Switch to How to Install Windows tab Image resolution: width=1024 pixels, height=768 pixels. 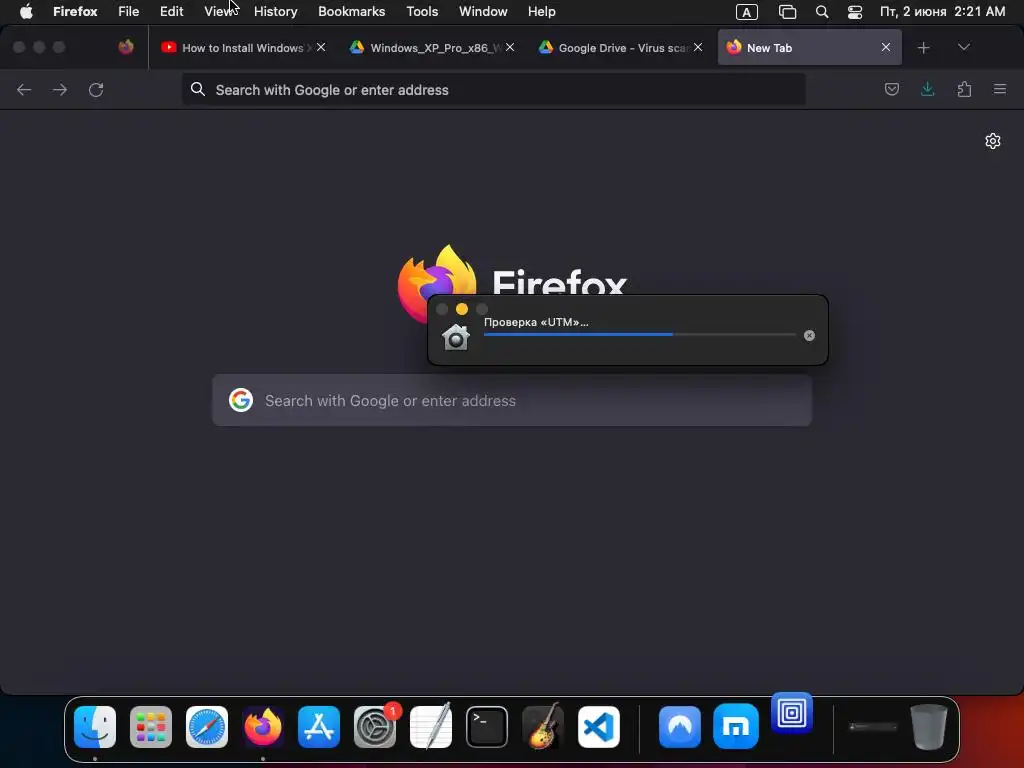pyautogui.click(x=242, y=48)
